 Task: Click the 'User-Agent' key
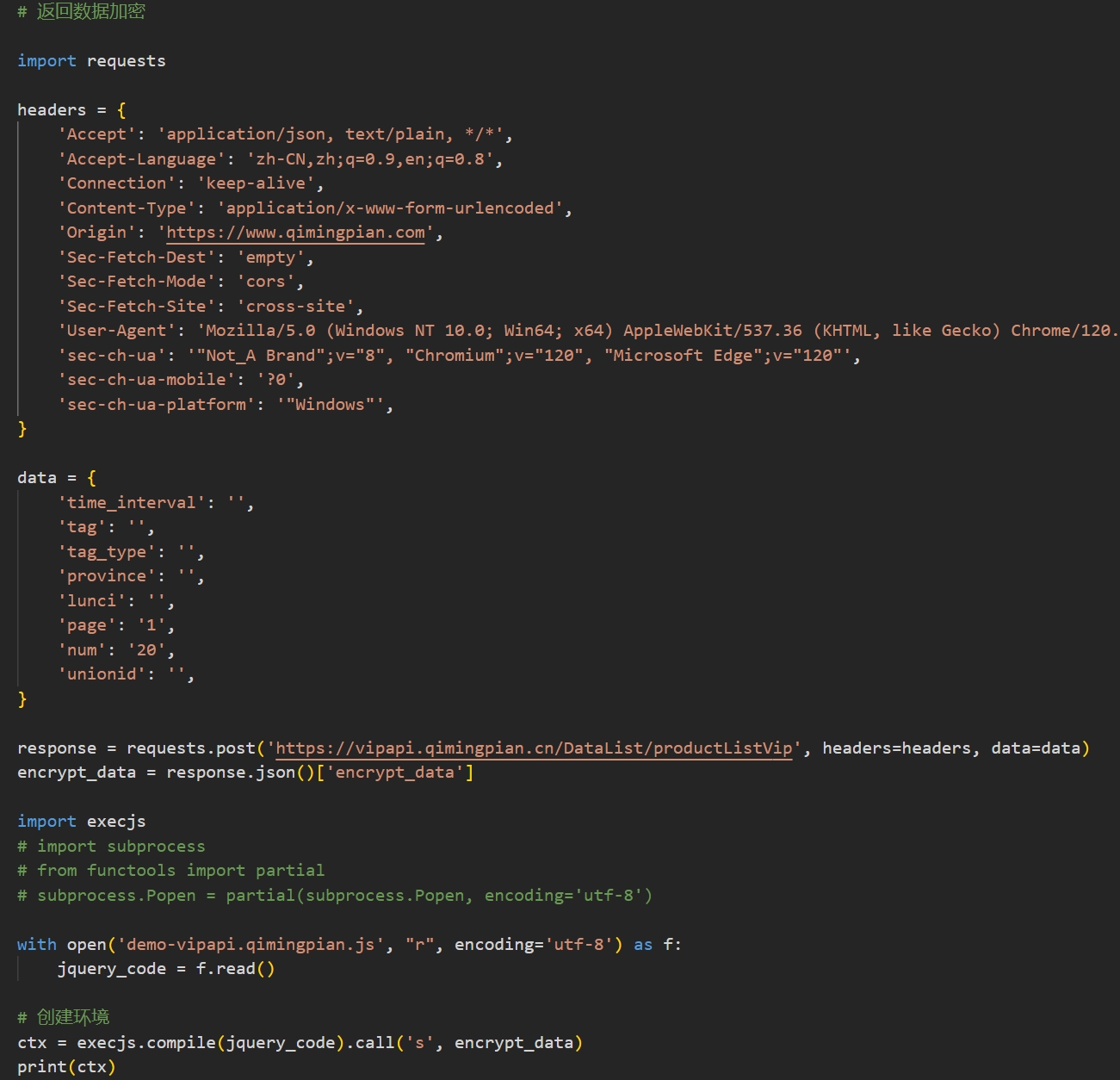[x=116, y=331]
